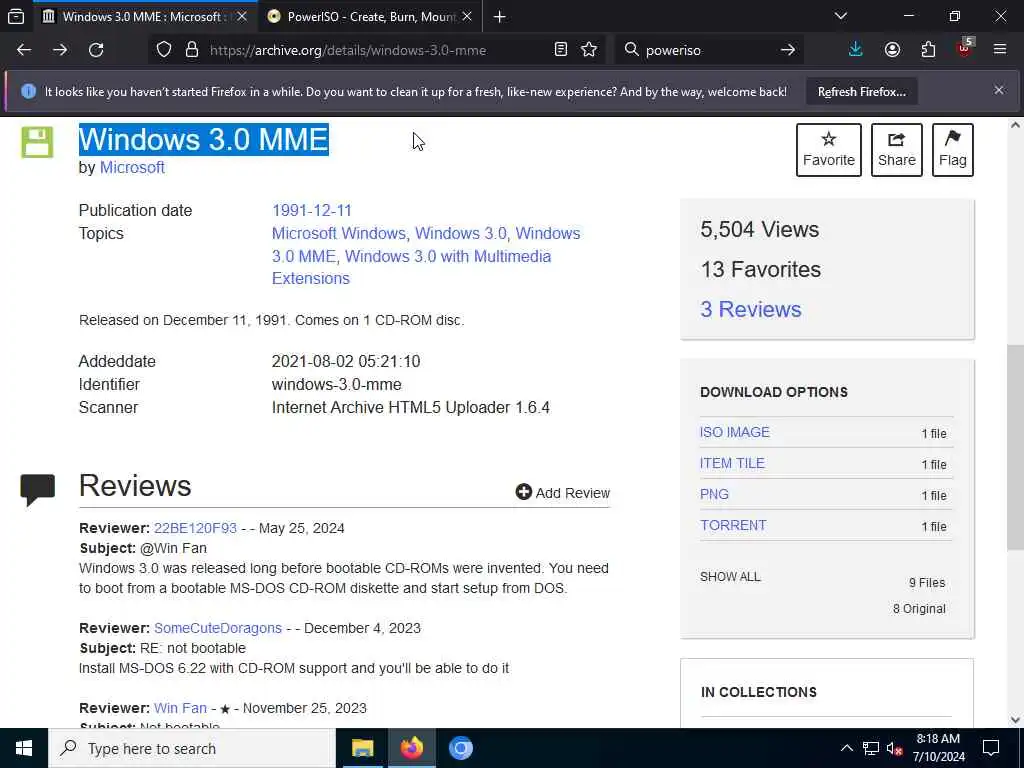Viewport: 1024px width, 768px height.
Task: Jump to 3 Reviews link
Action: [750, 309]
